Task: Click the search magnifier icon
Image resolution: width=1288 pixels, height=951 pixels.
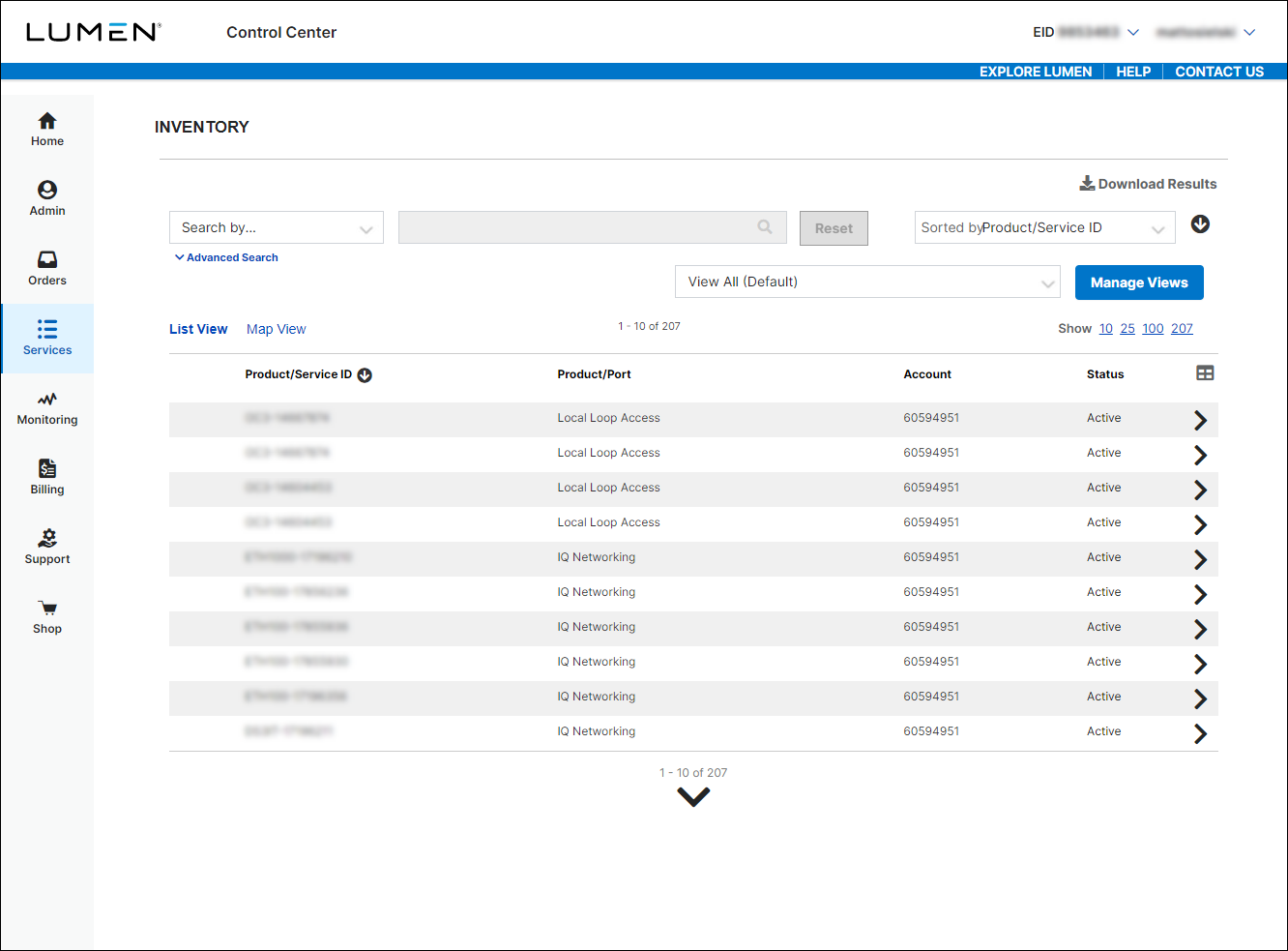Action: [765, 227]
